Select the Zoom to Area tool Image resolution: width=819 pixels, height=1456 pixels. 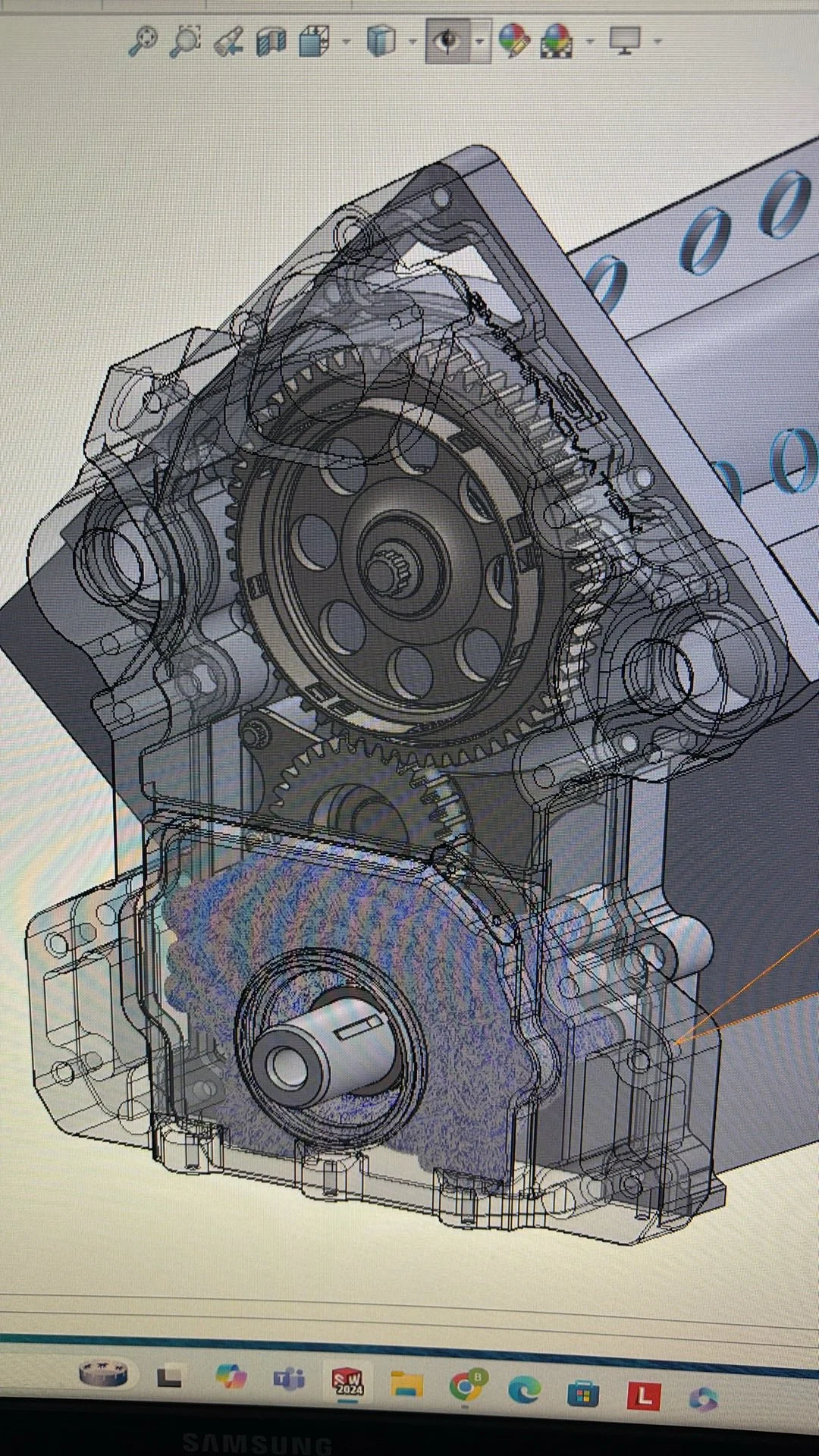185,41
